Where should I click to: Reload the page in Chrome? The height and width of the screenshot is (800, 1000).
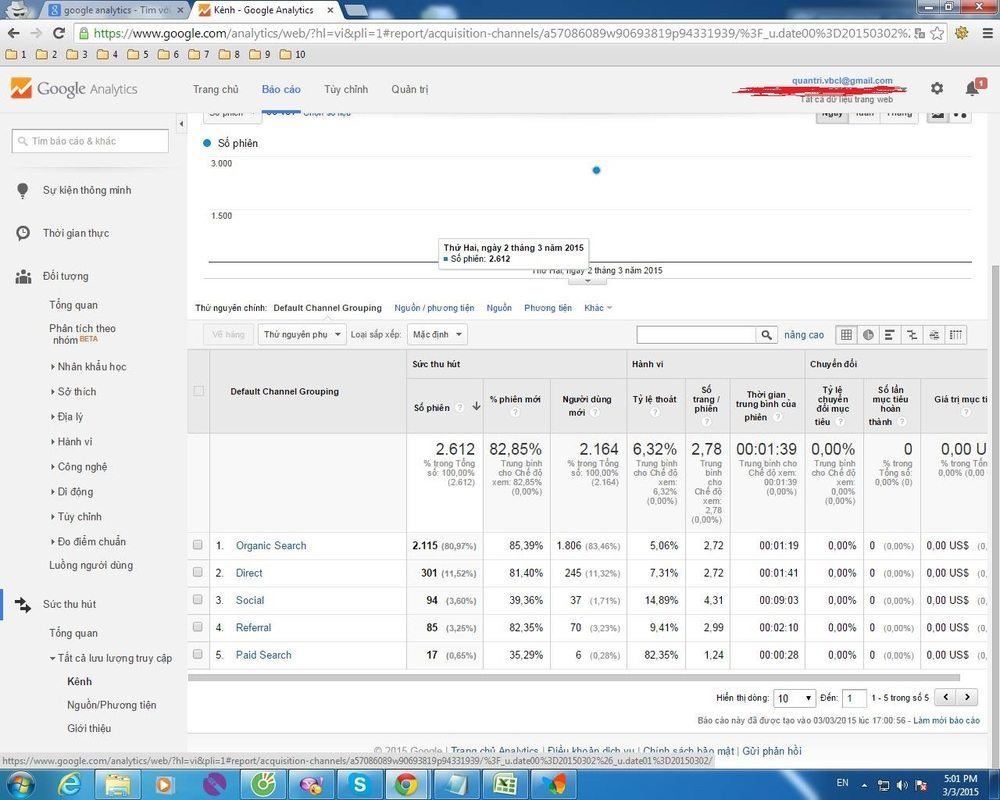tap(59, 33)
